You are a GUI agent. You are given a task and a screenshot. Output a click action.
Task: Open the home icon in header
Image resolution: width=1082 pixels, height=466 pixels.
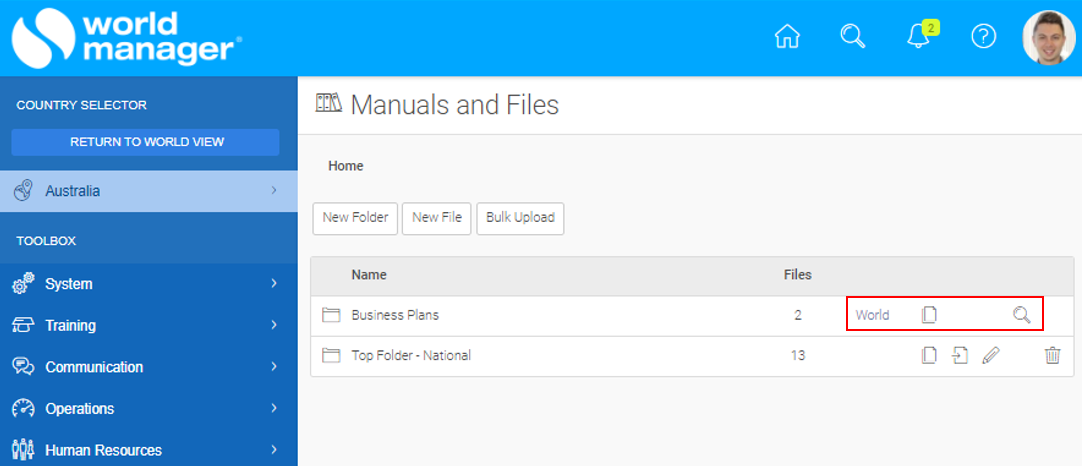coord(787,36)
